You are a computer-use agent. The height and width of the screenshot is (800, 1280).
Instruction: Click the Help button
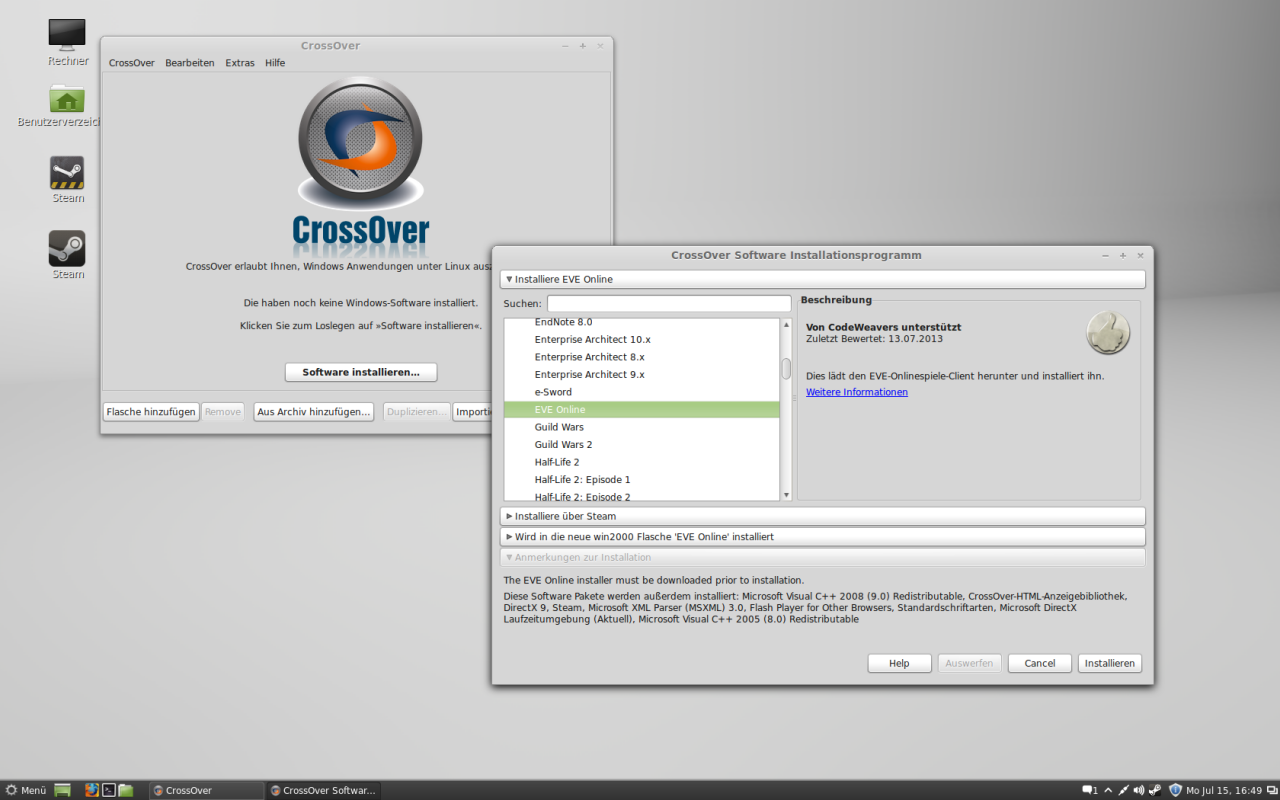pyautogui.click(x=899, y=663)
